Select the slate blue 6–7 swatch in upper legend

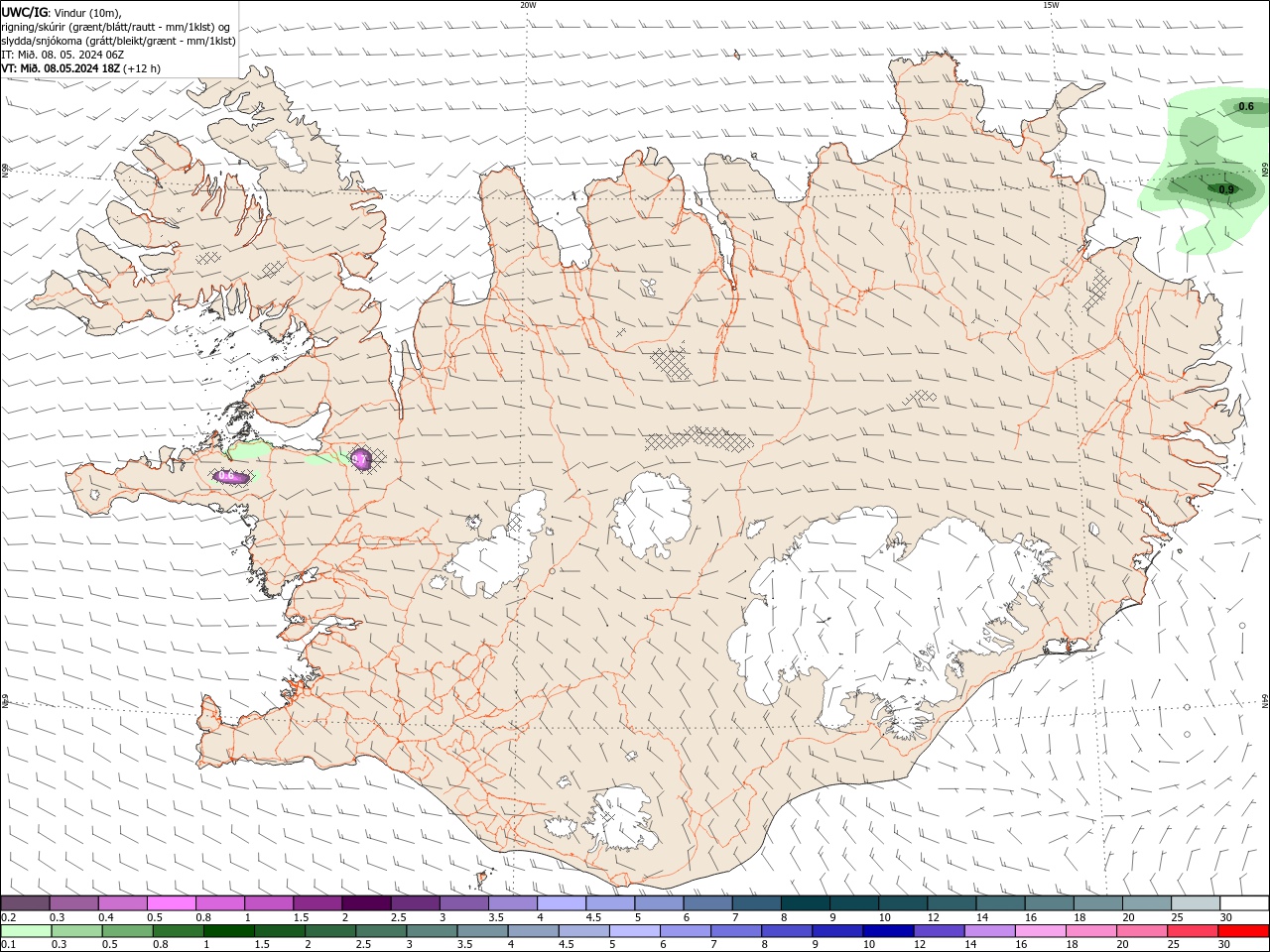707,903
